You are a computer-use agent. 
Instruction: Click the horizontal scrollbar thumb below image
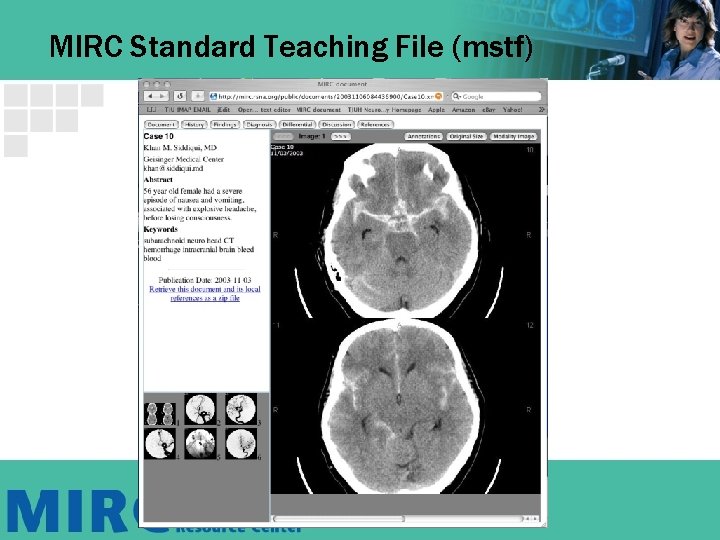(339, 518)
